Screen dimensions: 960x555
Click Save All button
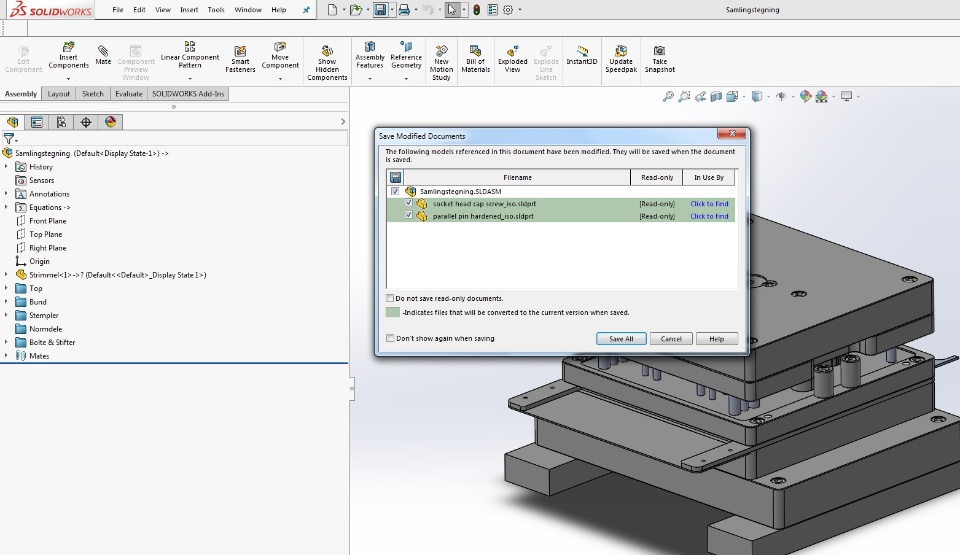pos(621,339)
